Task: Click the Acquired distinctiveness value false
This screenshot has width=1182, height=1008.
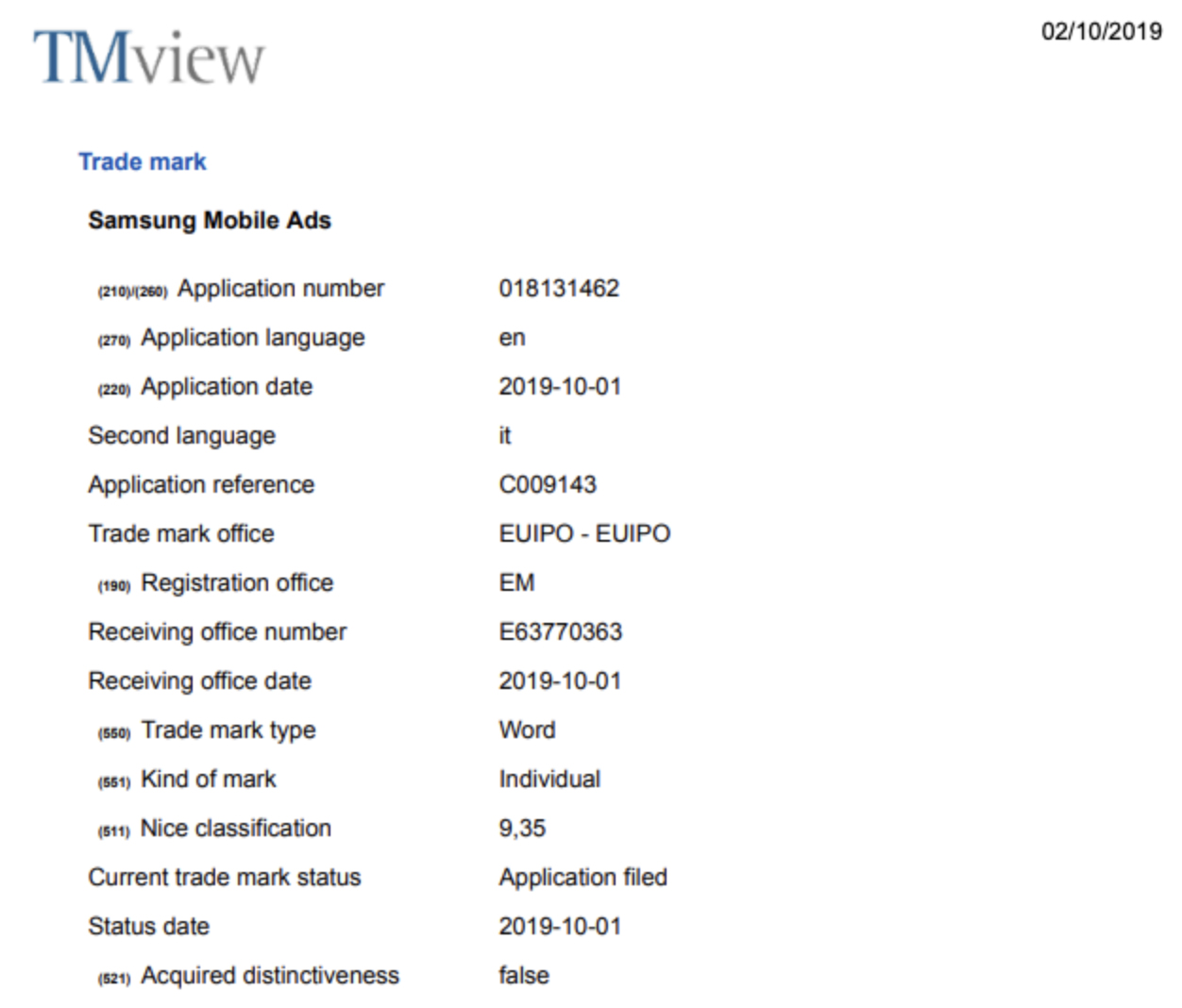Action: pyautogui.click(x=524, y=975)
